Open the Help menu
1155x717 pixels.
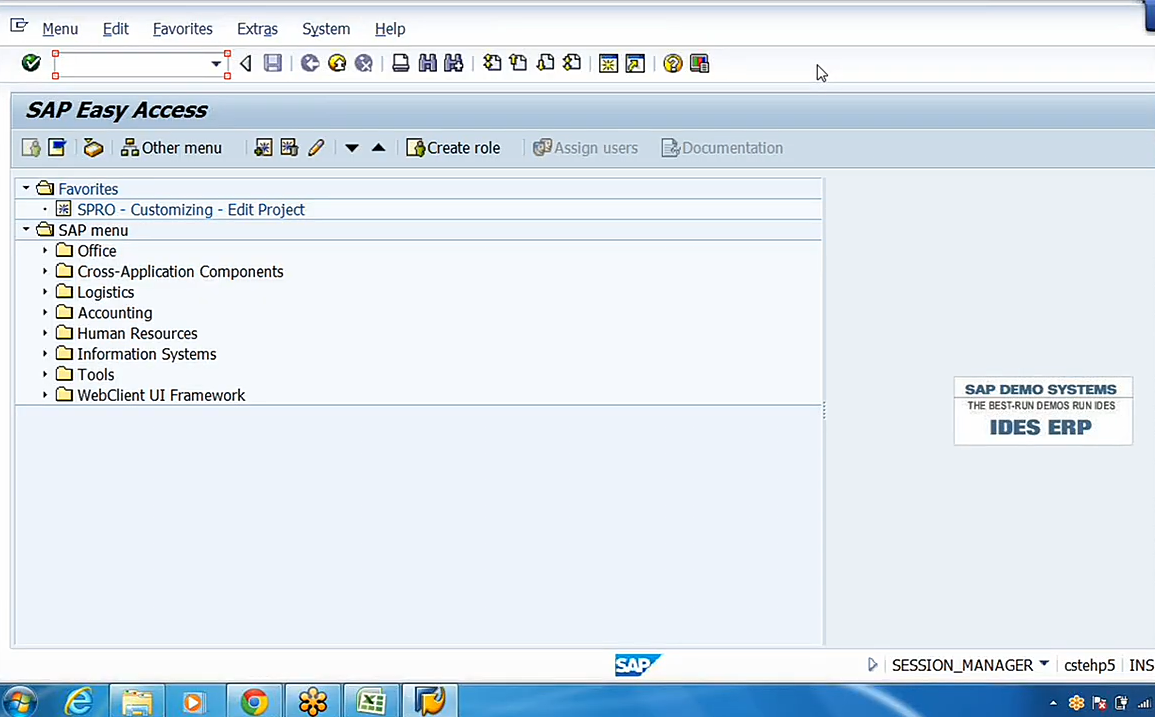pos(390,29)
